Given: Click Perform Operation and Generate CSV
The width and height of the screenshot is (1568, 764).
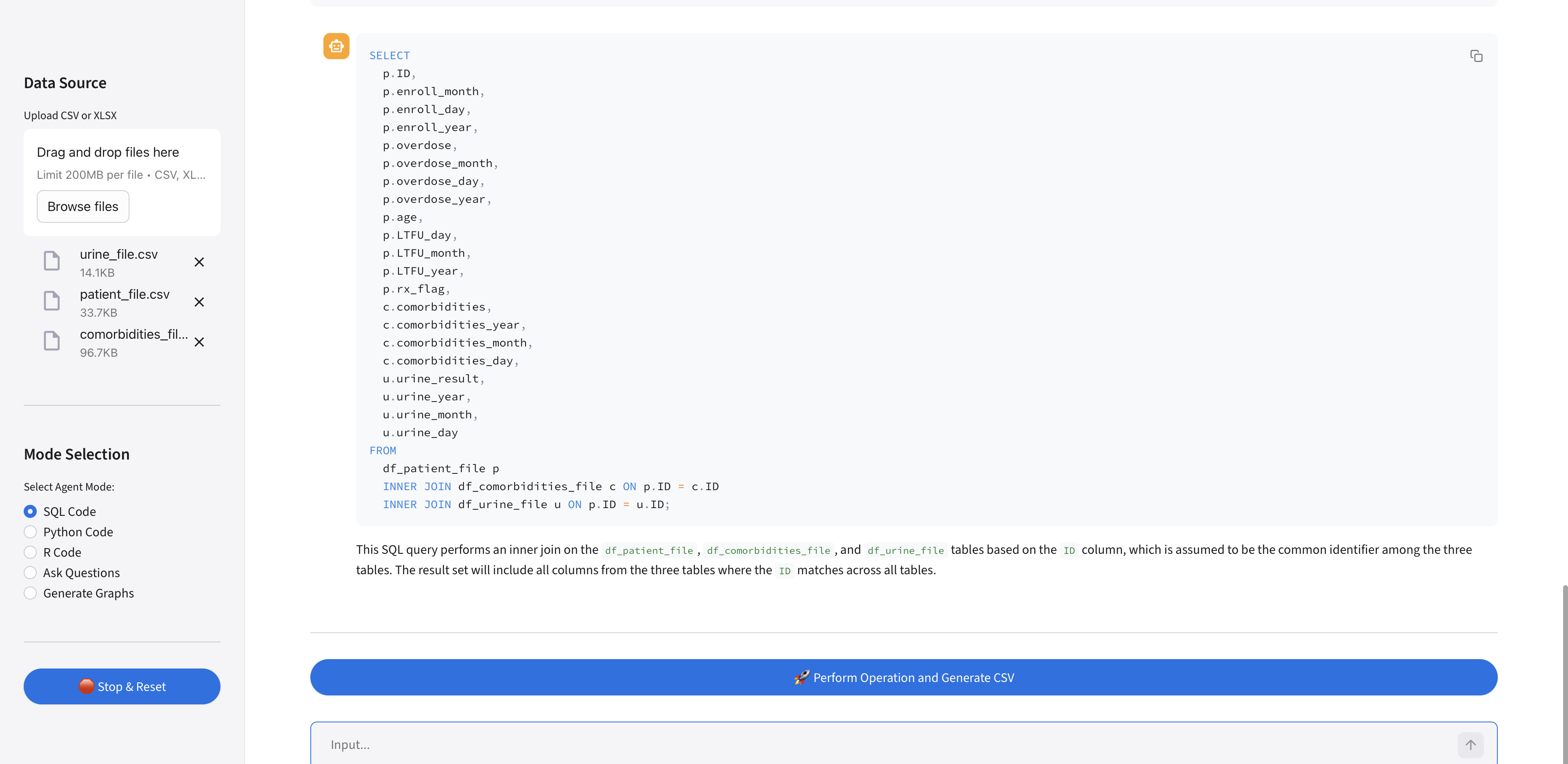Looking at the screenshot, I should (x=903, y=677).
